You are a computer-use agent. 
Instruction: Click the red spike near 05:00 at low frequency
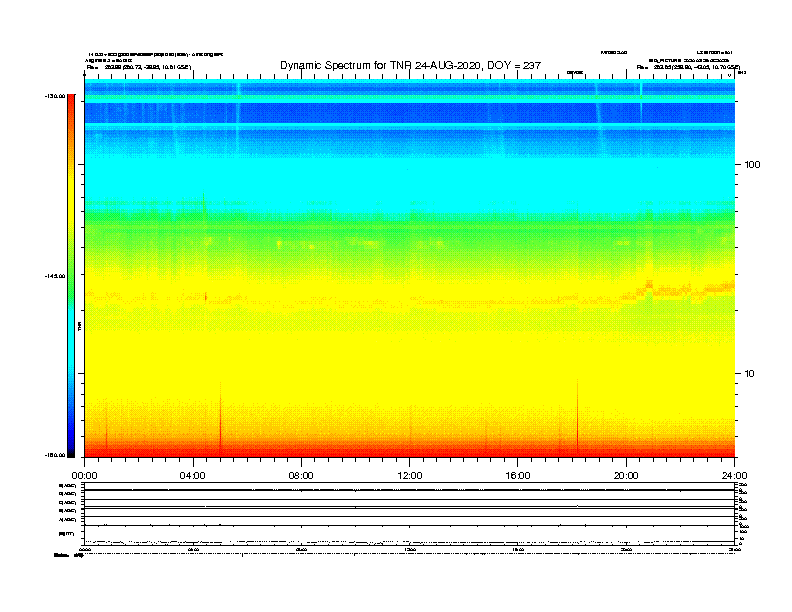tap(220, 419)
